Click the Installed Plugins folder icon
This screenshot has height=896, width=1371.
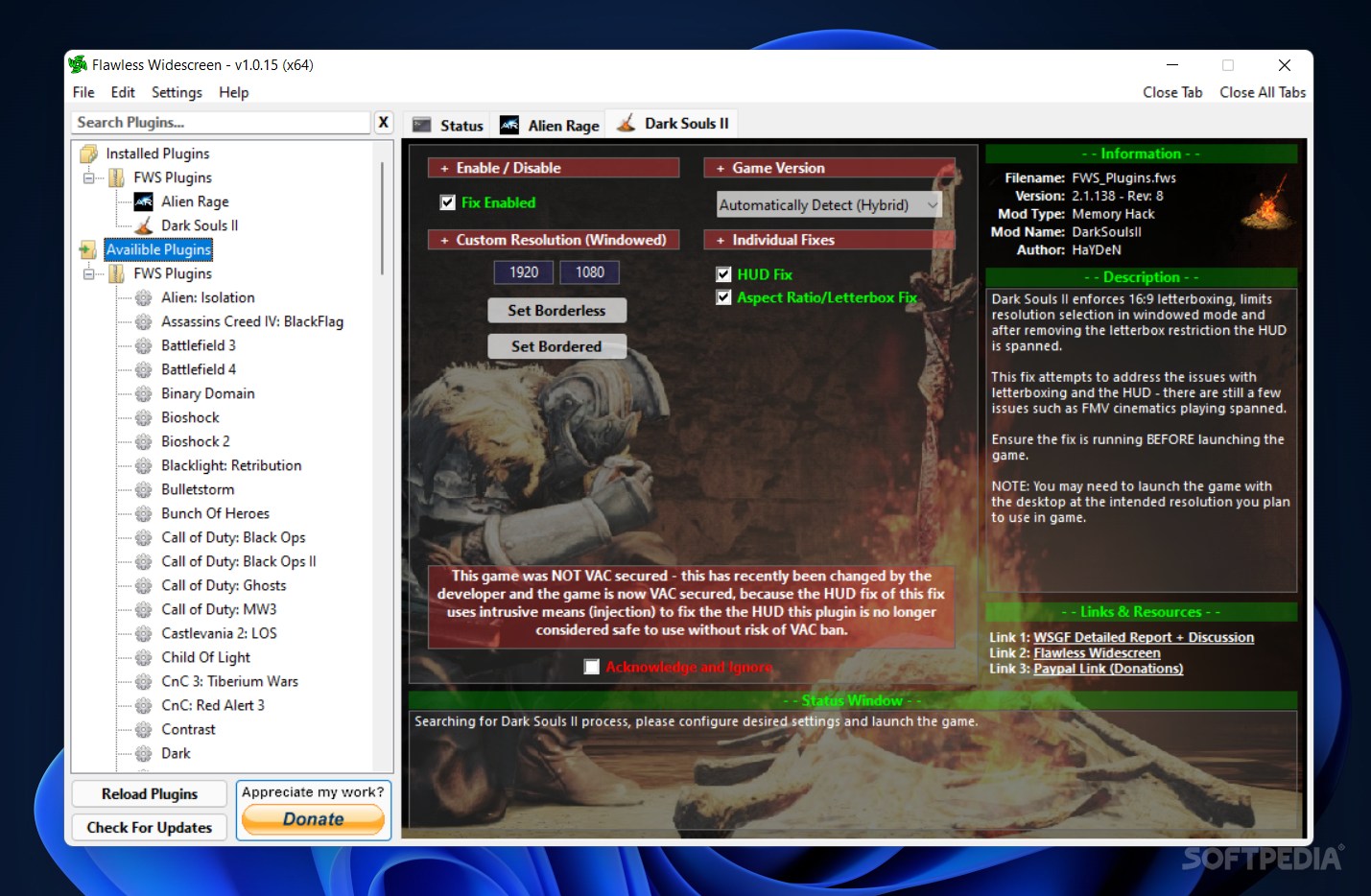89,153
